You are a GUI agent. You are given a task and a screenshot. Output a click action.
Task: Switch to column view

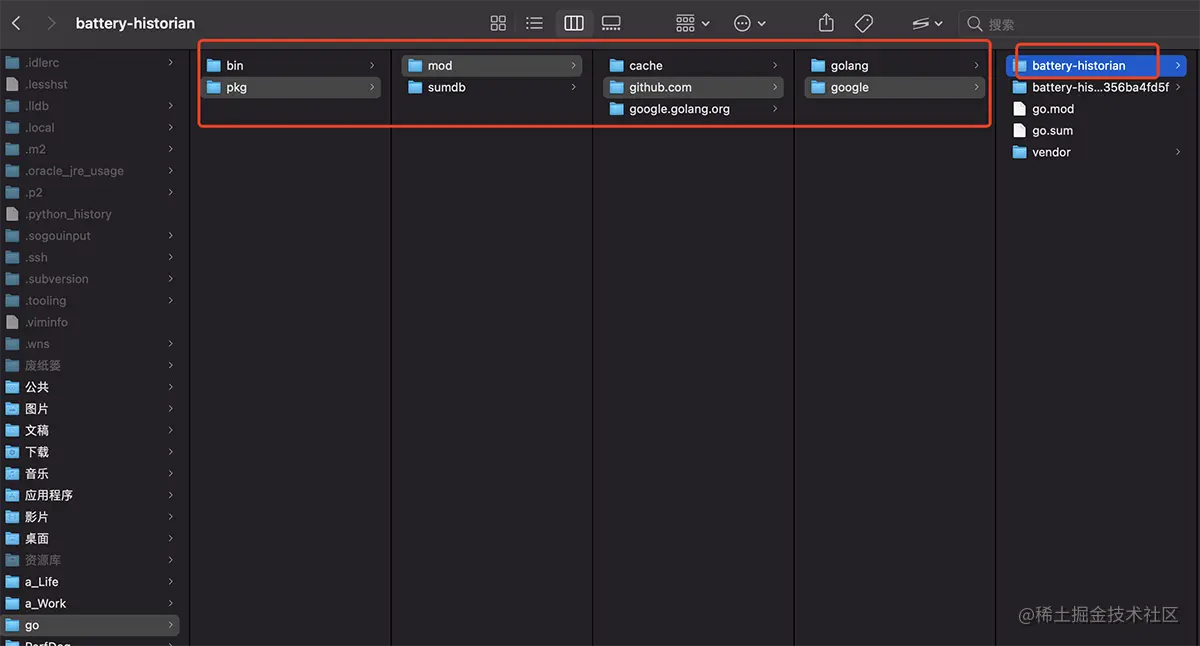(574, 23)
